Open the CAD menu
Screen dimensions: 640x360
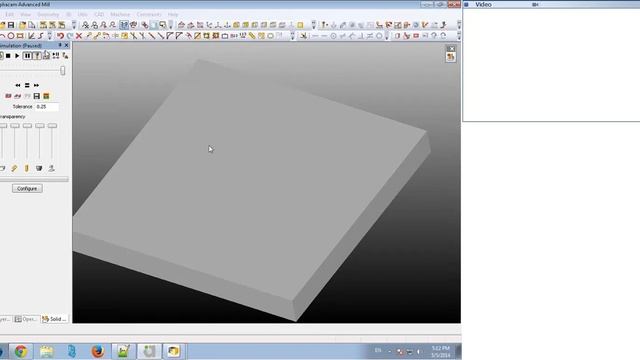pos(99,14)
